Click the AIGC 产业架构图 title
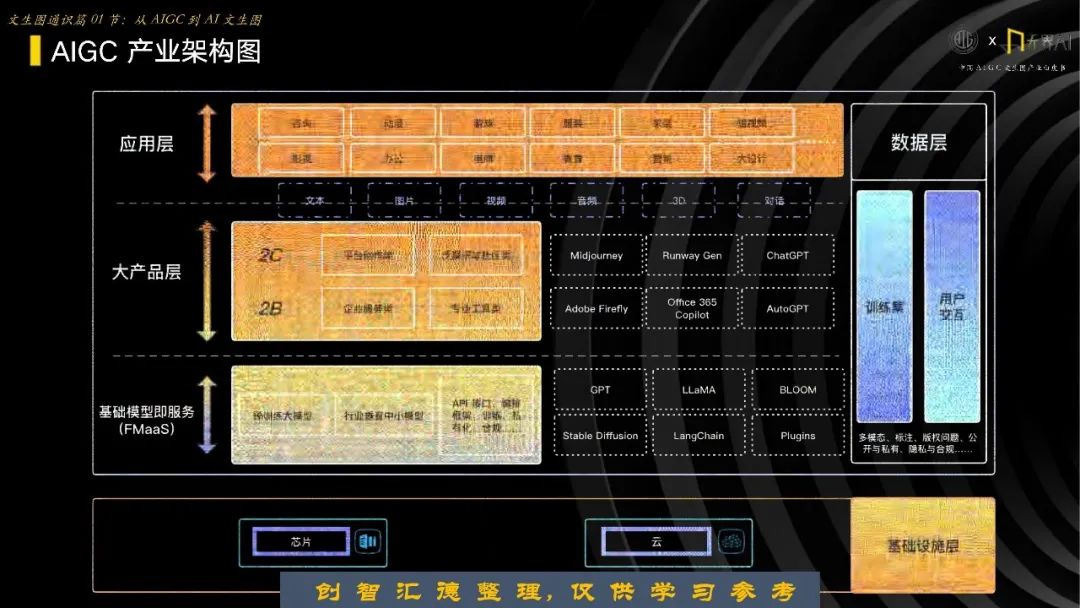This screenshot has height=608, width=1080. click(156, 52)
